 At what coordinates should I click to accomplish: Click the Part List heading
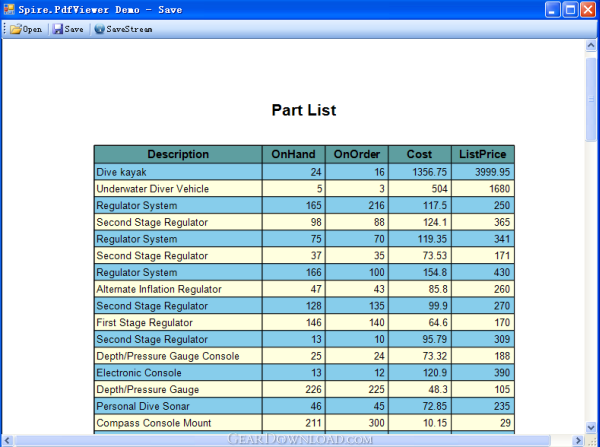coord(304,110)
